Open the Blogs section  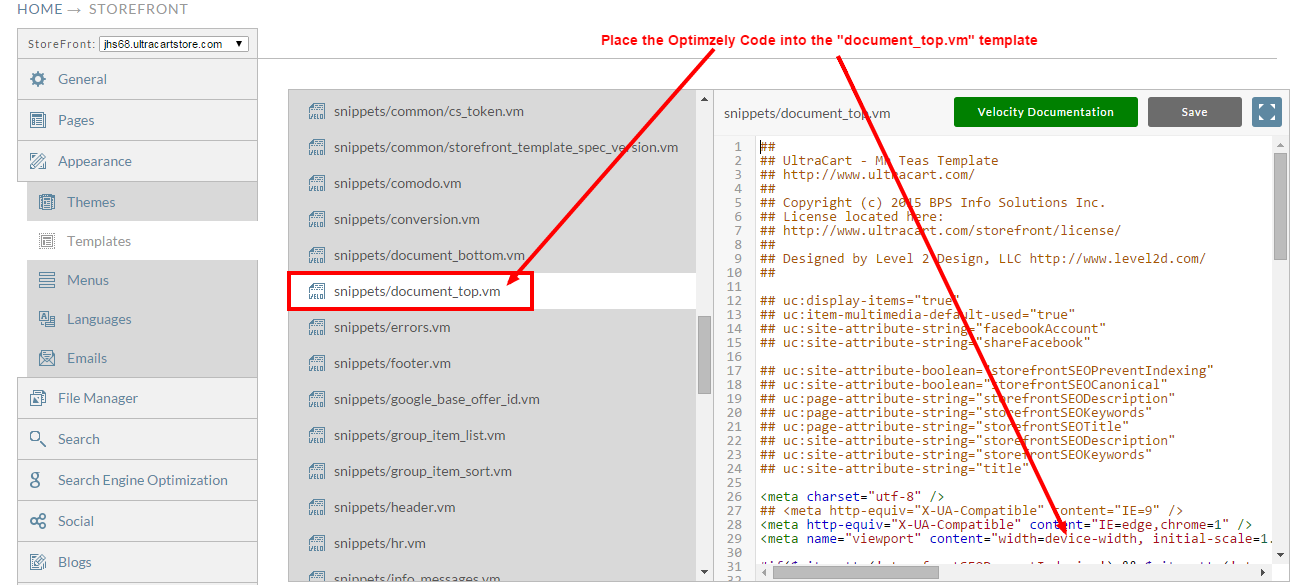137,562
